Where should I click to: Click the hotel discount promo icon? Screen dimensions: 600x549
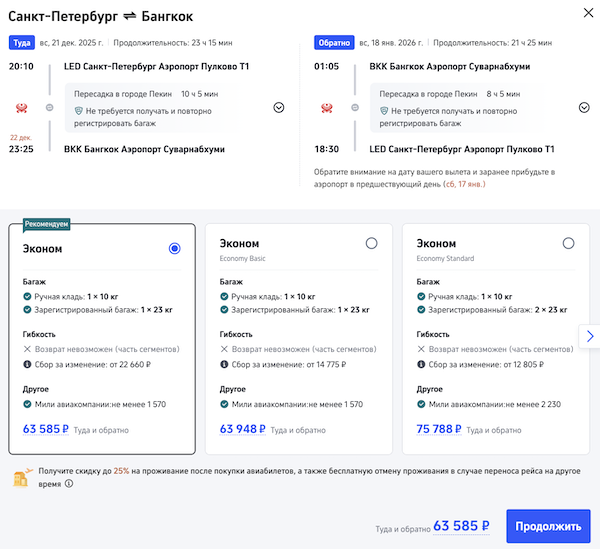20,476
